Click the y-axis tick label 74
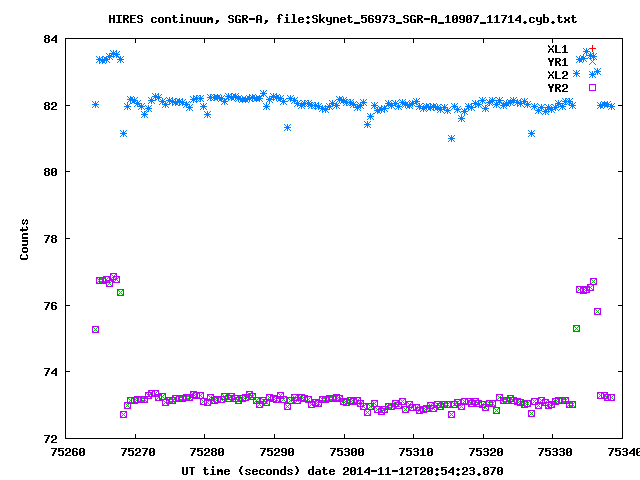 pyautogui.click(x=51, y=372)
